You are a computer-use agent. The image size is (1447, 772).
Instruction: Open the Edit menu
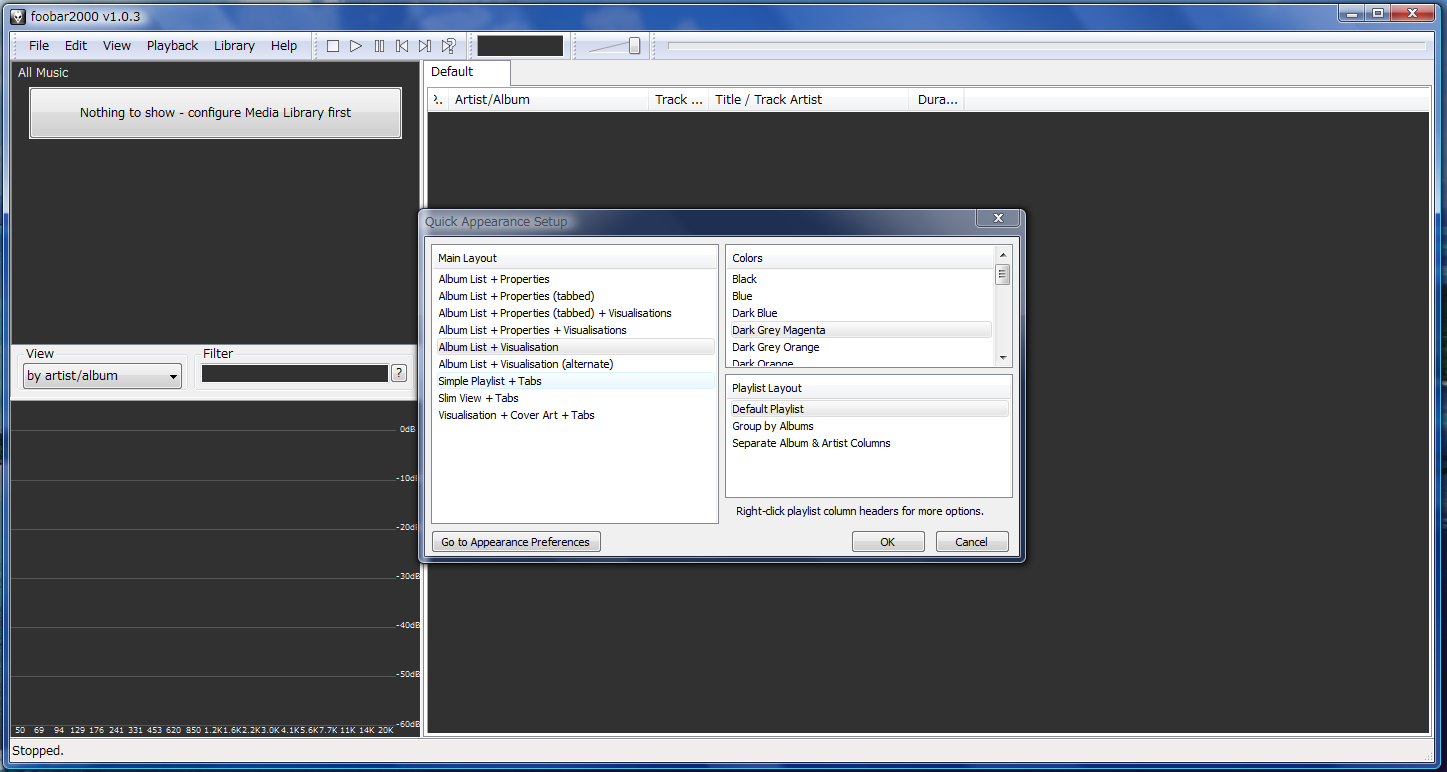click(x=76, y=46)
